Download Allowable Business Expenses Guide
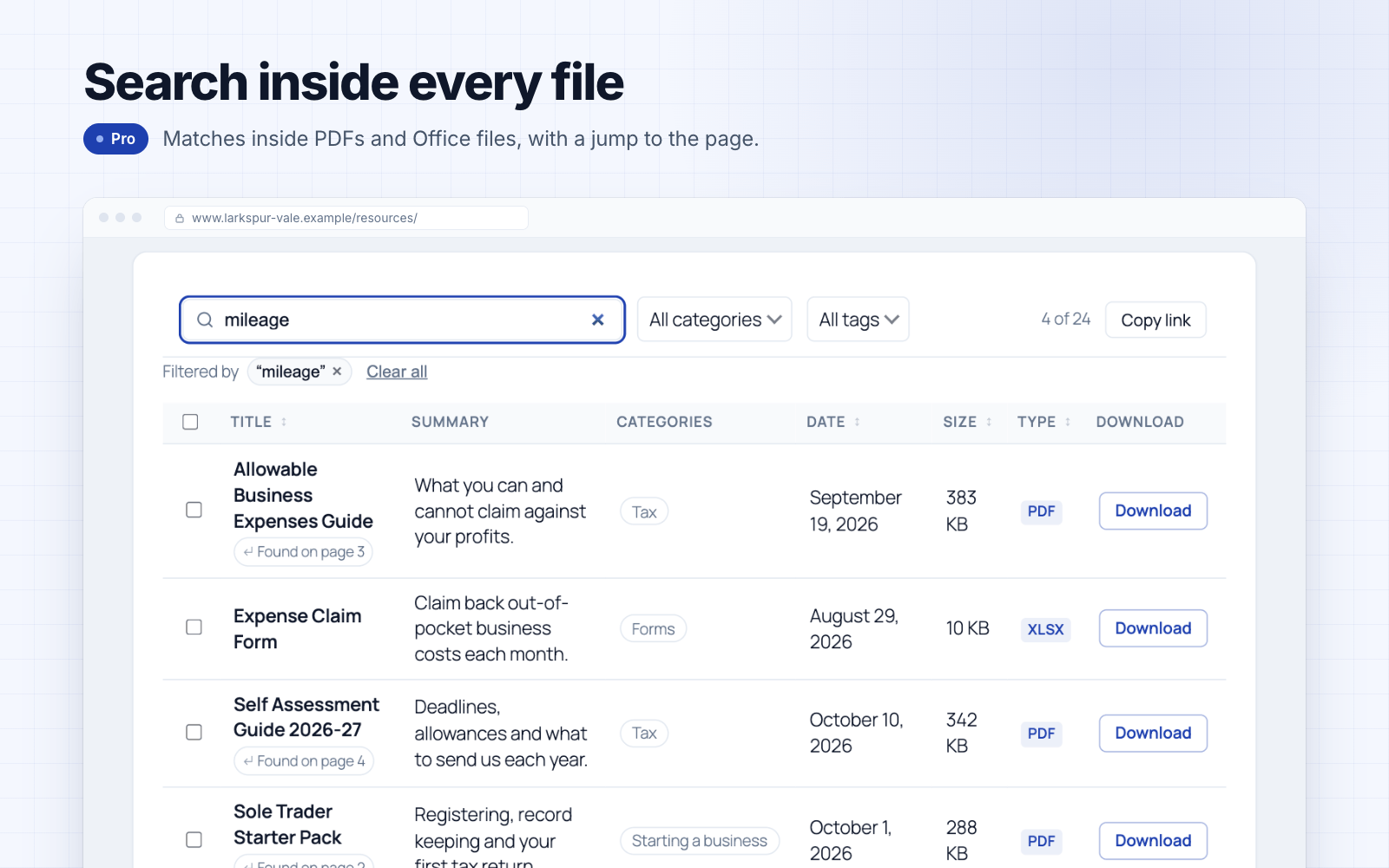This screenshot has height=868, width=1389. (x=1153, y=510)
